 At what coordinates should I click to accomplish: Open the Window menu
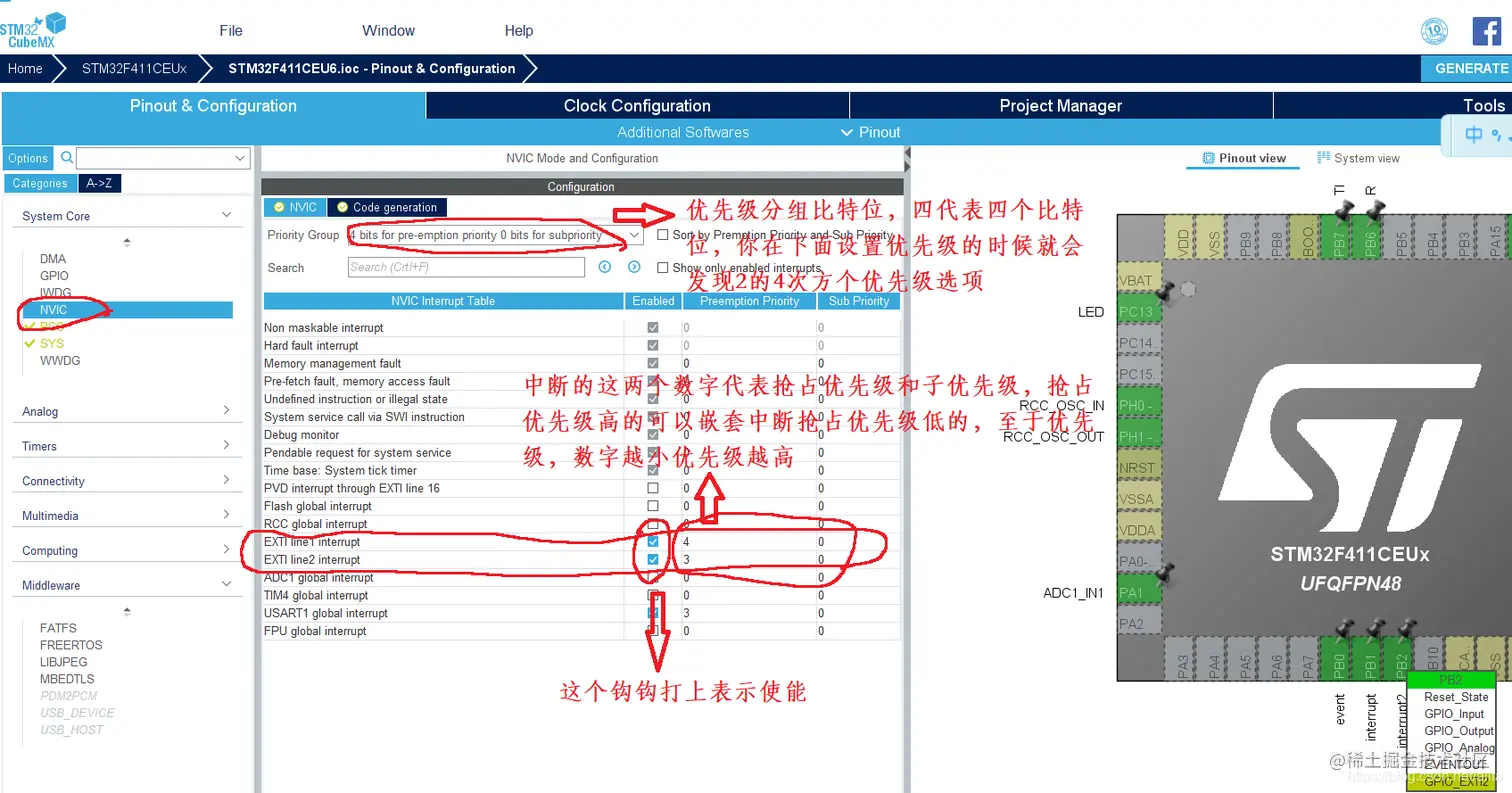tap(388, 31)
